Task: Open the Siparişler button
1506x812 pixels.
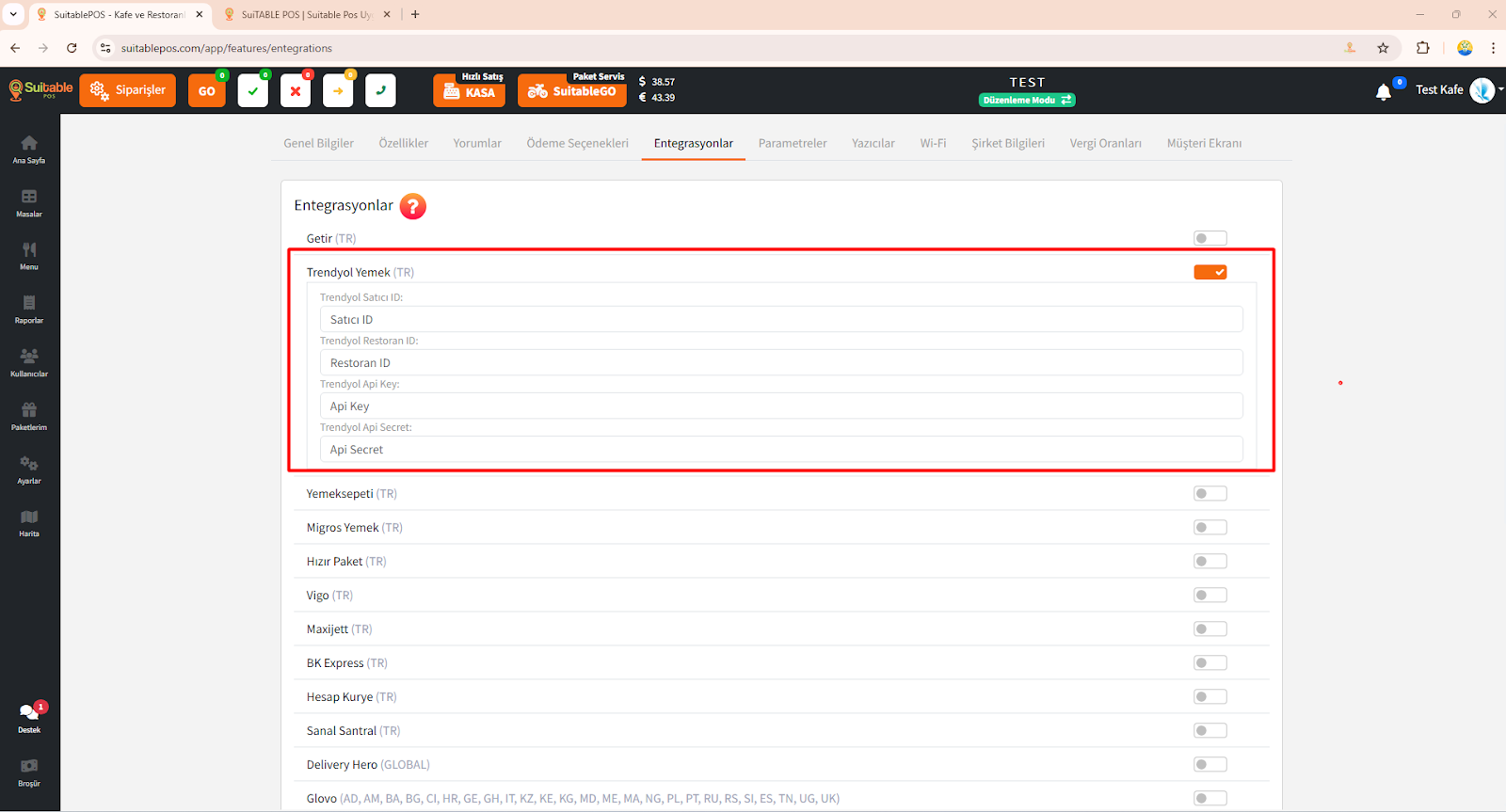Action: pyautogui.click(x=128, y=90)
